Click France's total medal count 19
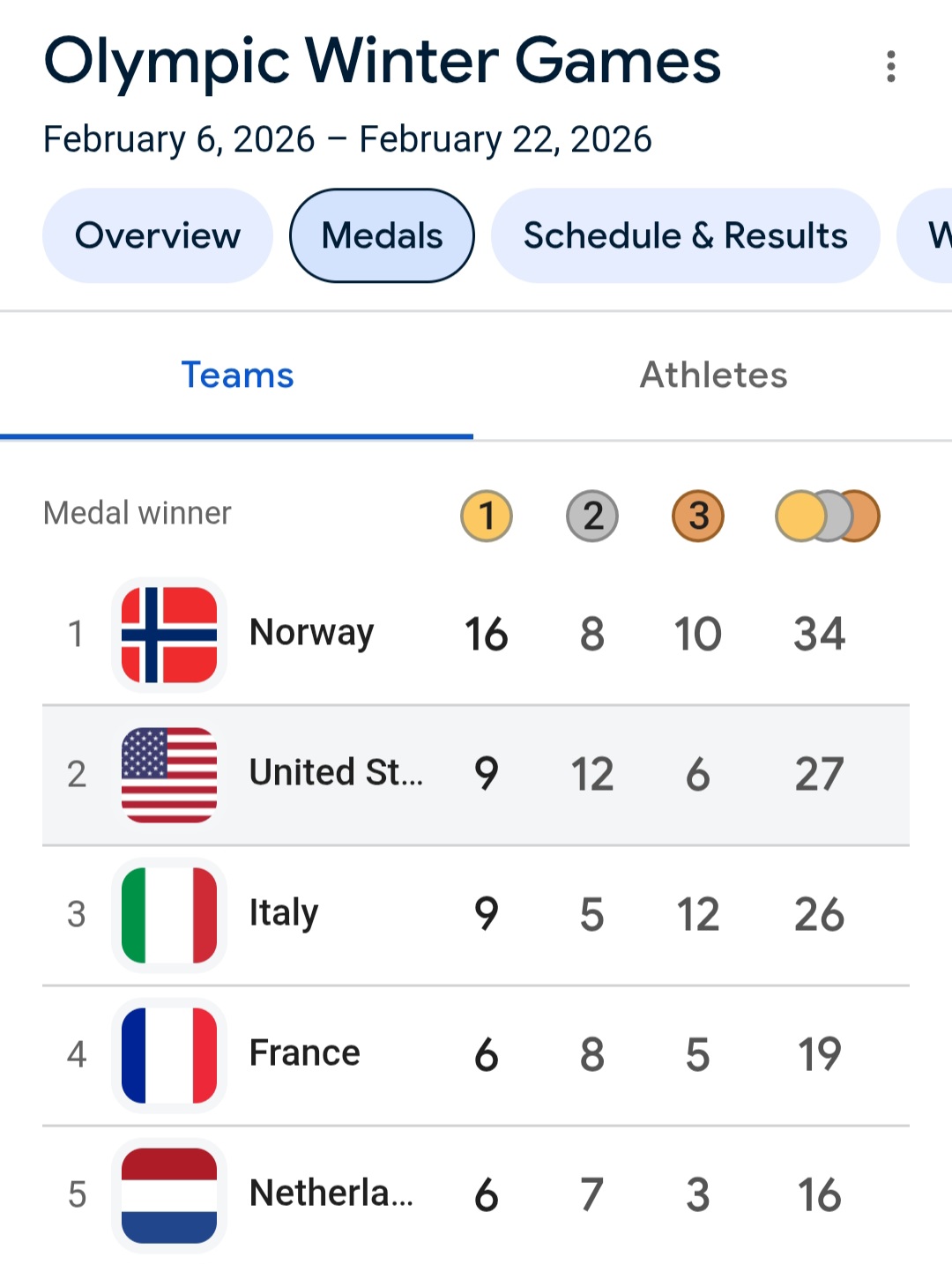952x1264 pixels. point(819,1054)
